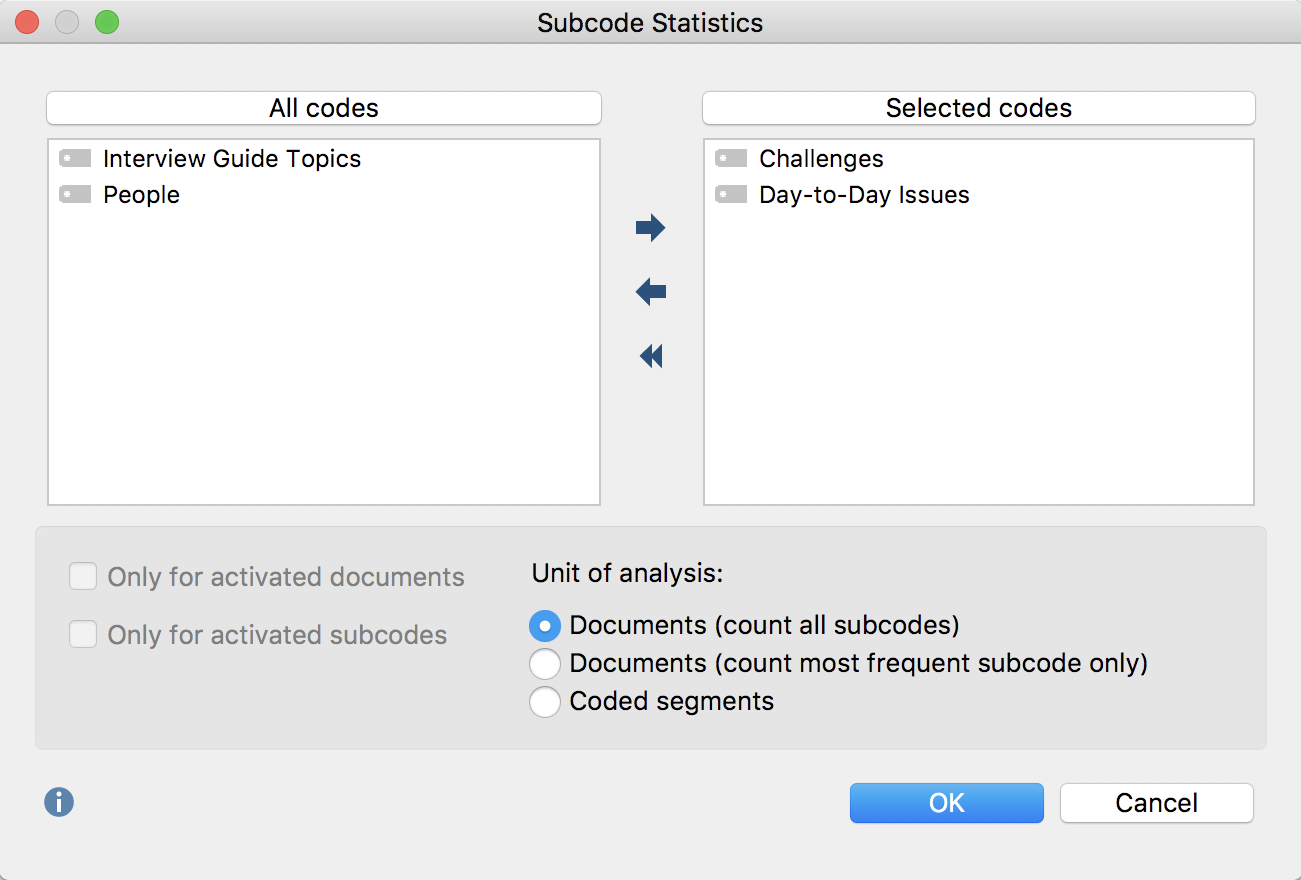
Task: Click the double left arrow to remove all codes
Action: 650,356
